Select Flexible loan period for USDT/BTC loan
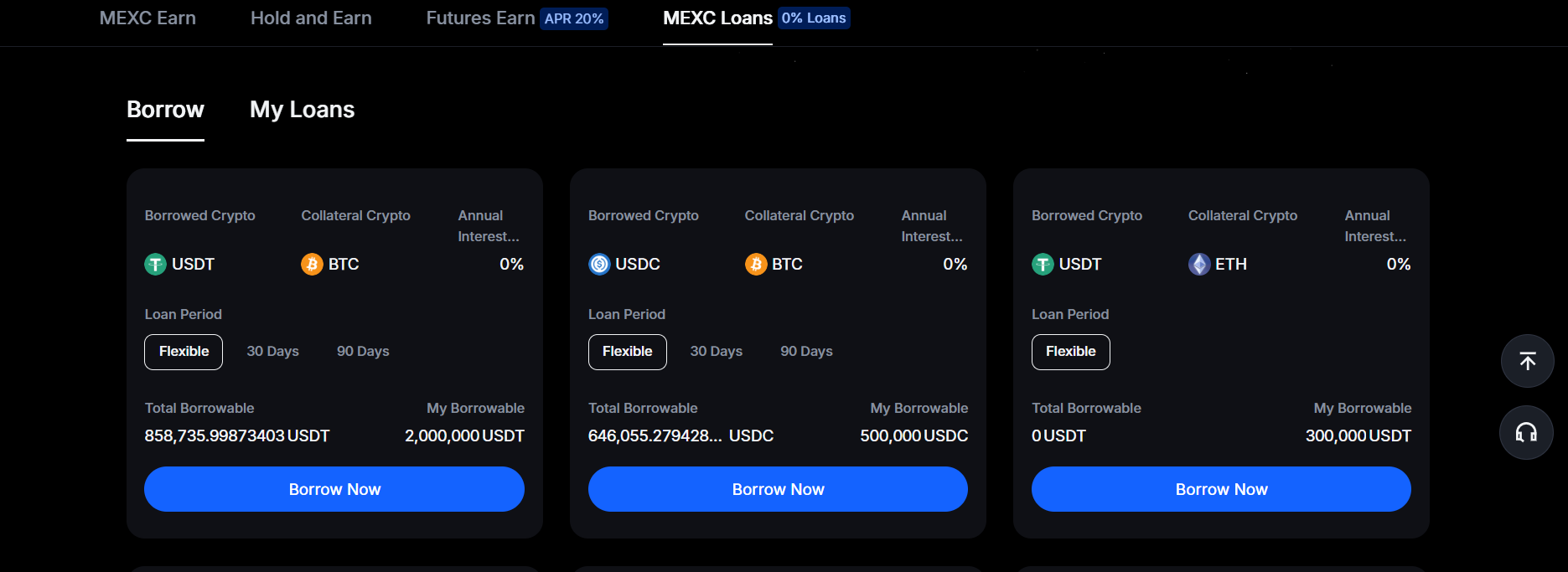This screenshot has width=1568, height=572. click(x=184, y=352)
